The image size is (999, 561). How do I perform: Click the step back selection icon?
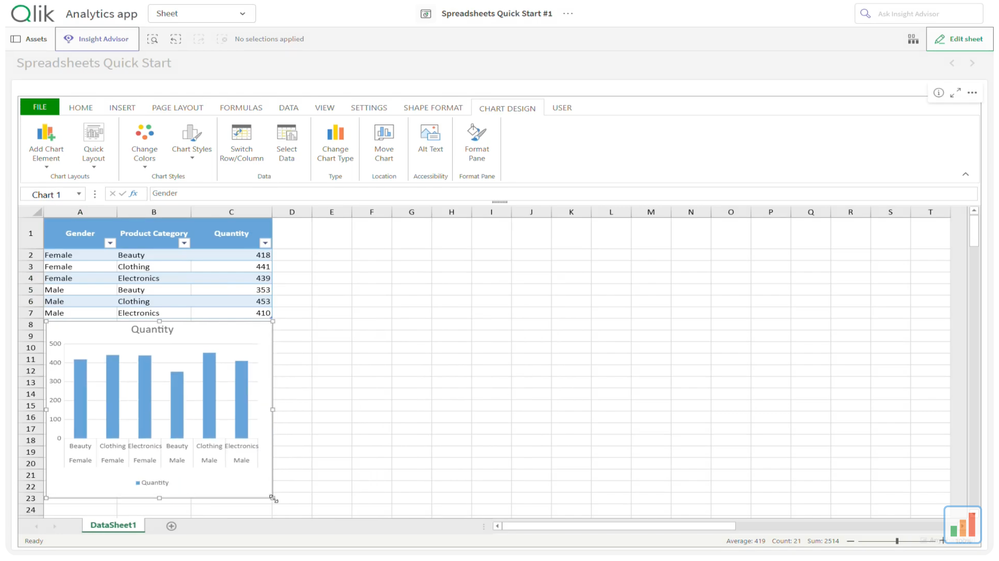pos(176,39)
